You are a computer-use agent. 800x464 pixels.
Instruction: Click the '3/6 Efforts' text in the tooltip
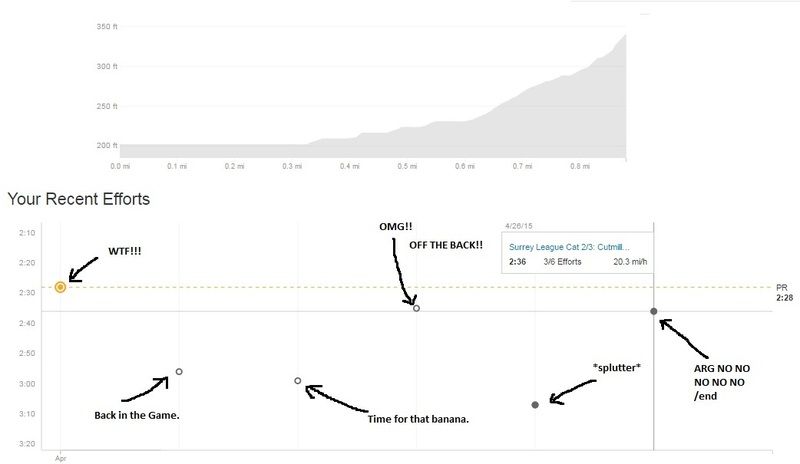click(x=562, y=261)
